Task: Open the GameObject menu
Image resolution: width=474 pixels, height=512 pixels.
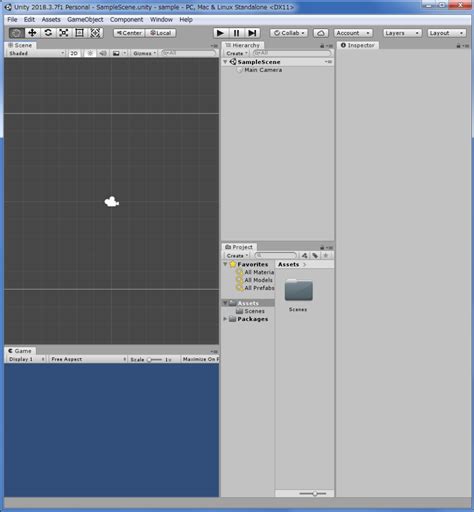Action: pyautogui.click(x=85, y=20)
